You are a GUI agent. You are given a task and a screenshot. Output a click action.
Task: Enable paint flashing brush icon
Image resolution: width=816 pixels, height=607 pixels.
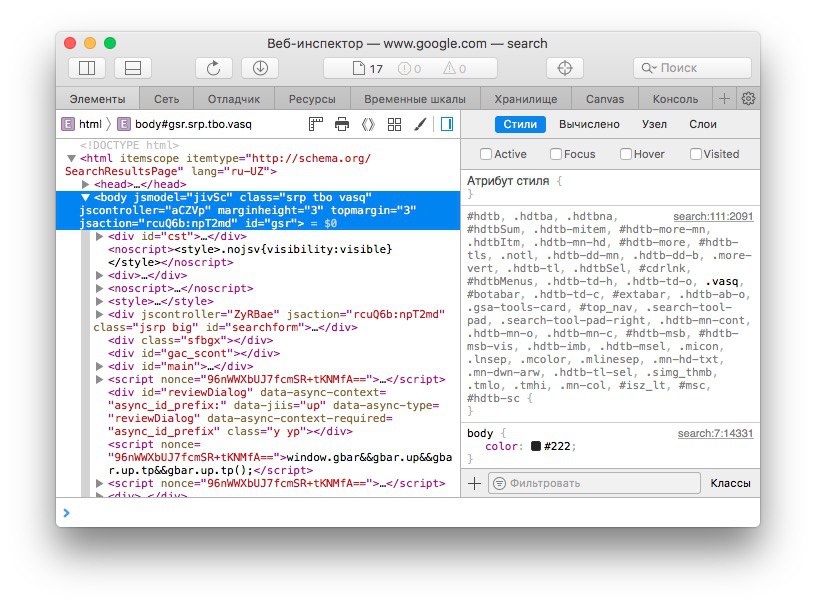click(420, 124)
